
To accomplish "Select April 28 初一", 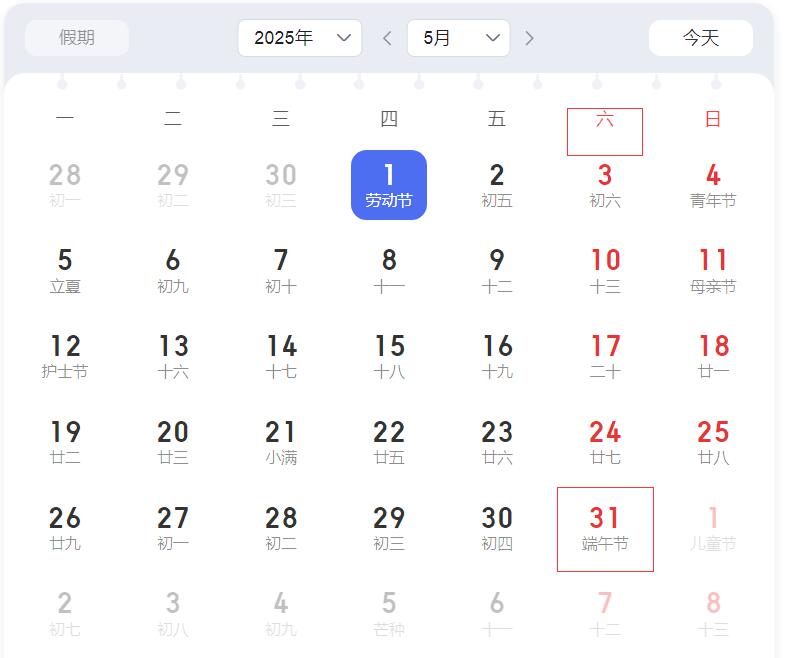I will click(65, 185).
